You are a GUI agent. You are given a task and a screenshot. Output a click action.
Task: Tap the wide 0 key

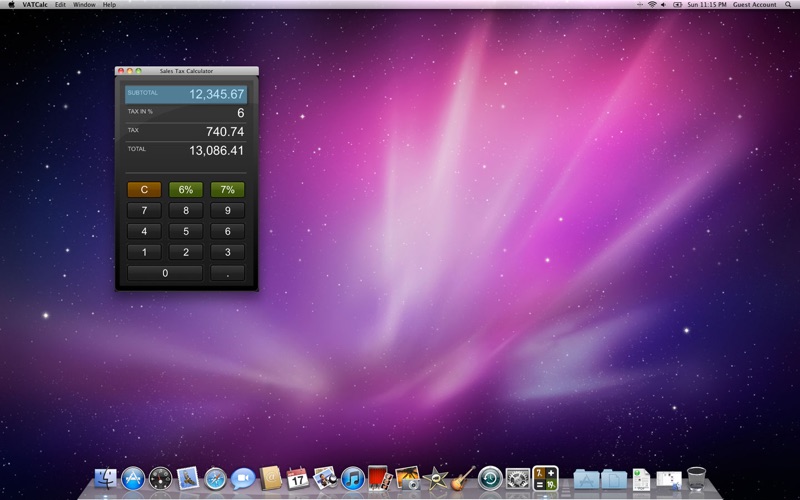pos(165,273)
